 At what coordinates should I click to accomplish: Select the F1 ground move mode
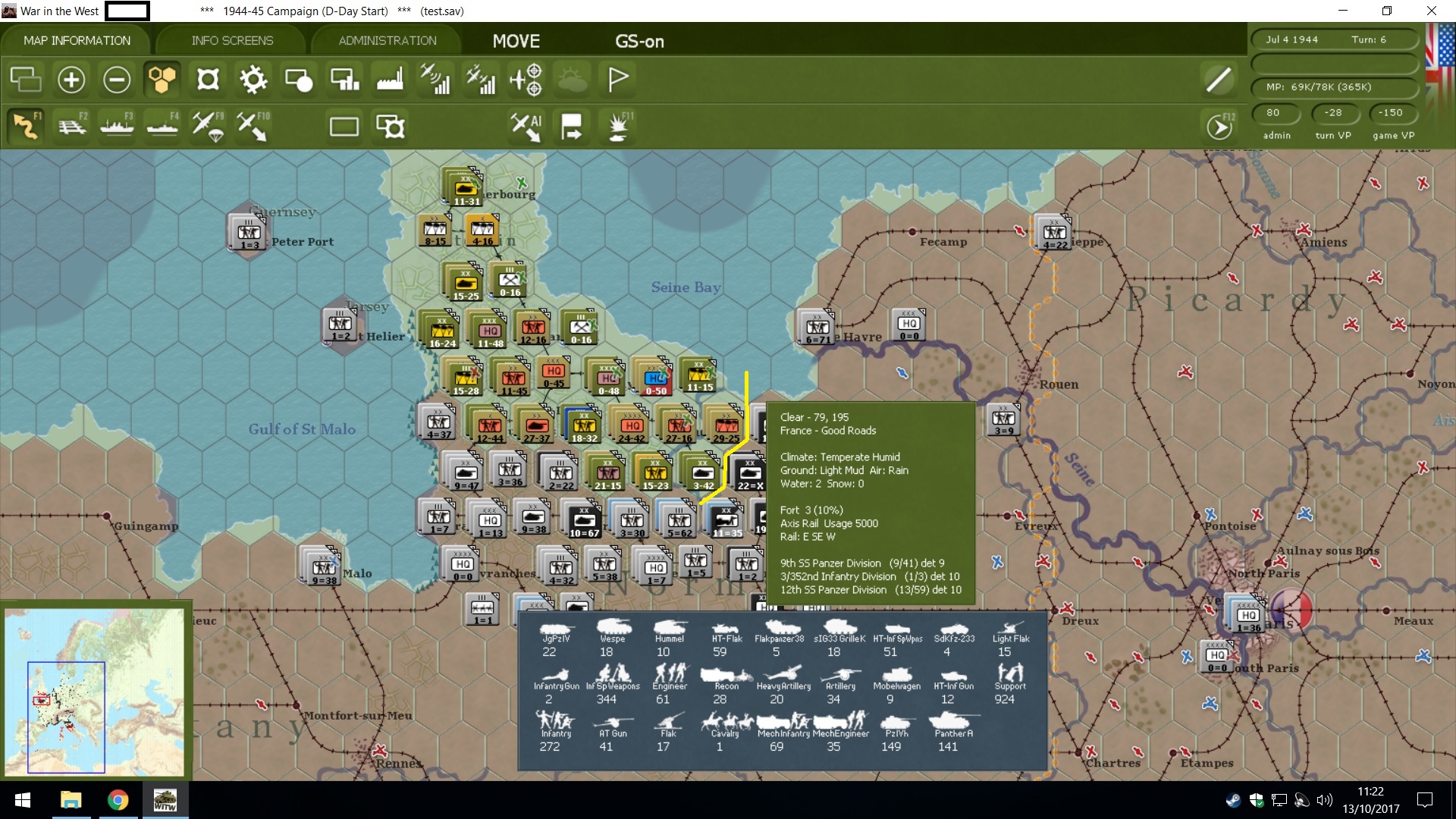[26, 126]
